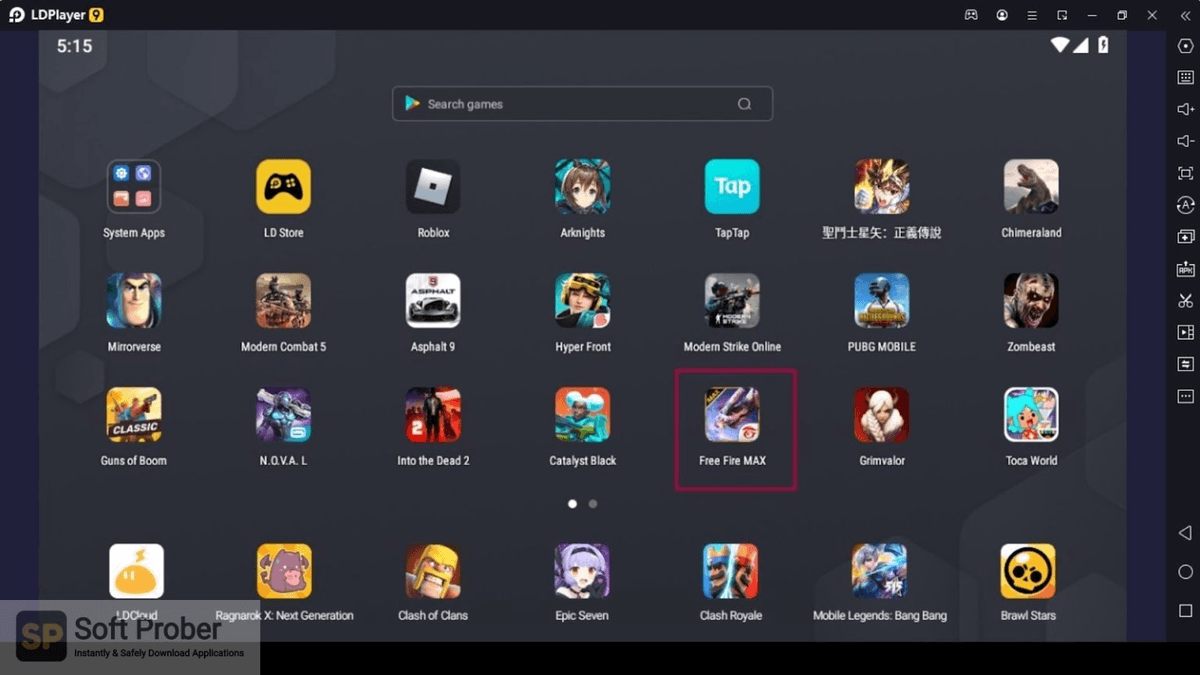Open Toca World app
The height and width of the screenshot is (675, 1200).
(x=1031, y=415)
